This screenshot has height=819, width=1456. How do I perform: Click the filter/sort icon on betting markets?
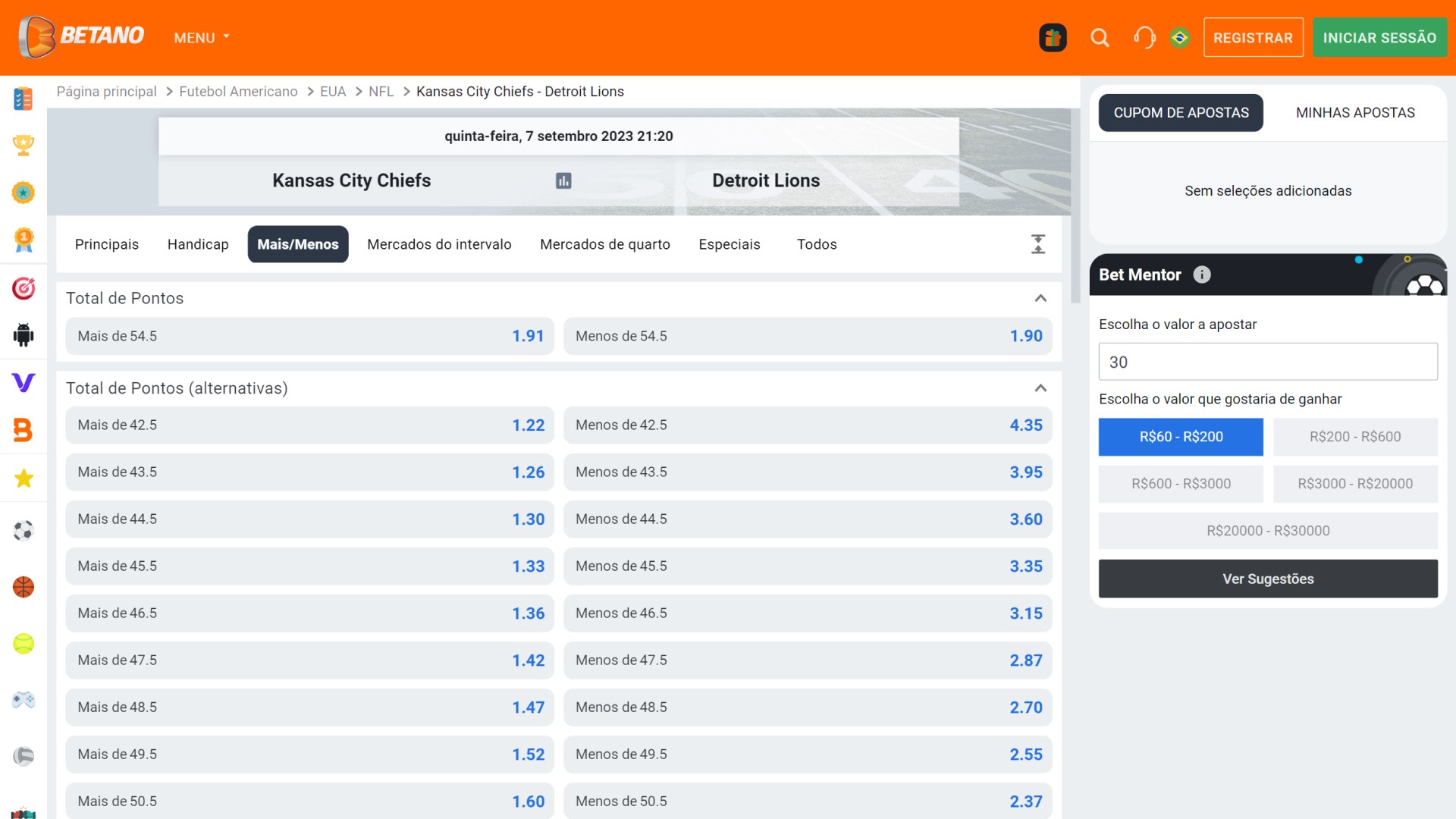pyautogui.click(x=1038, y=244)
